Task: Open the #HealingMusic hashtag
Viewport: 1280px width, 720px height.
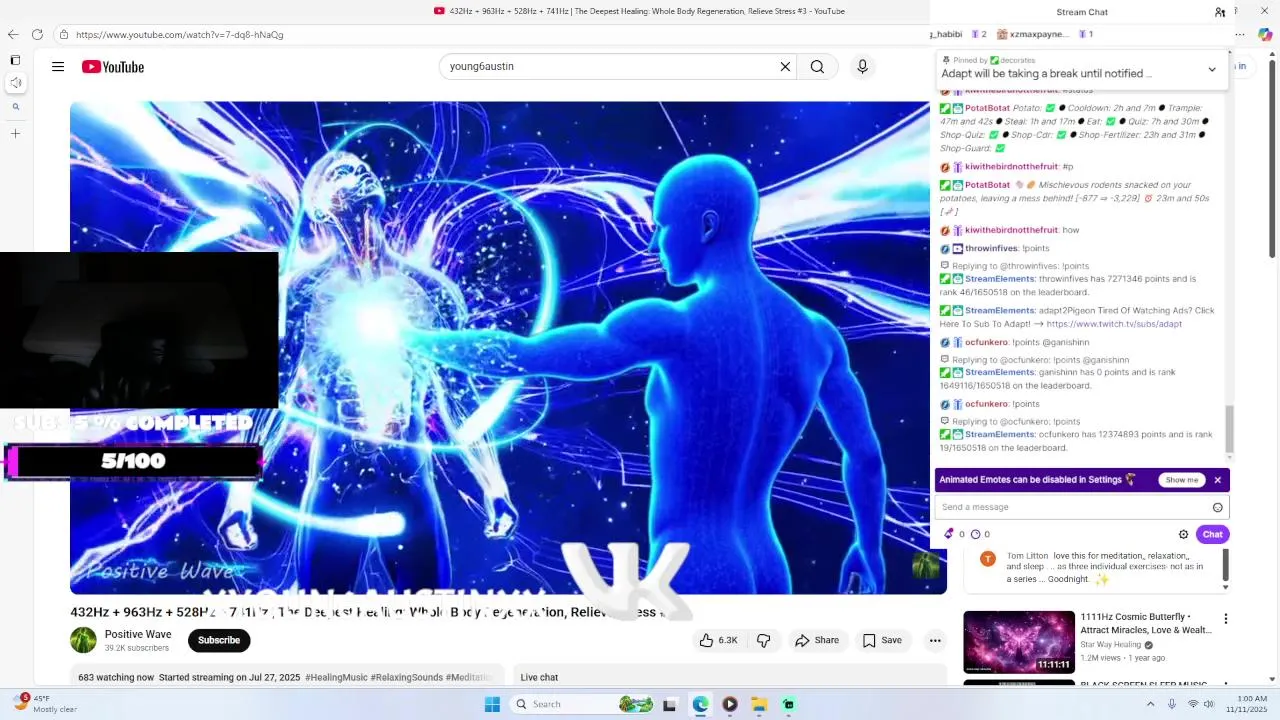Action: click(336, 677)
